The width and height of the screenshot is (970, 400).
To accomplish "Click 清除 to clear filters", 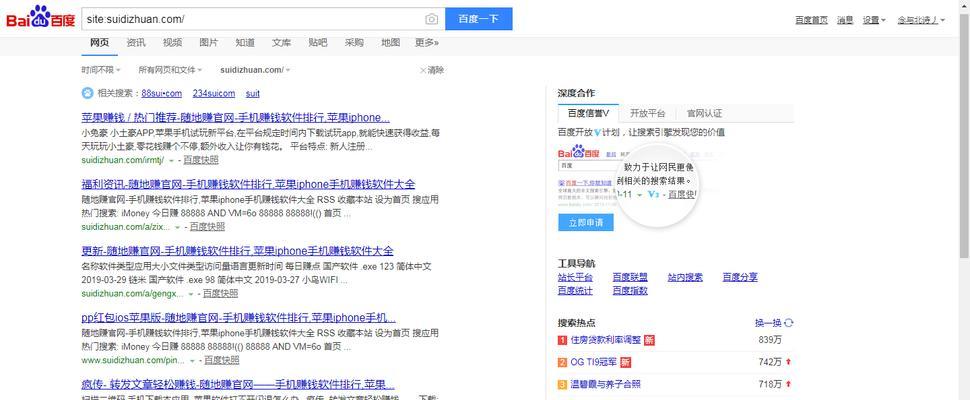I will [432, 70].
